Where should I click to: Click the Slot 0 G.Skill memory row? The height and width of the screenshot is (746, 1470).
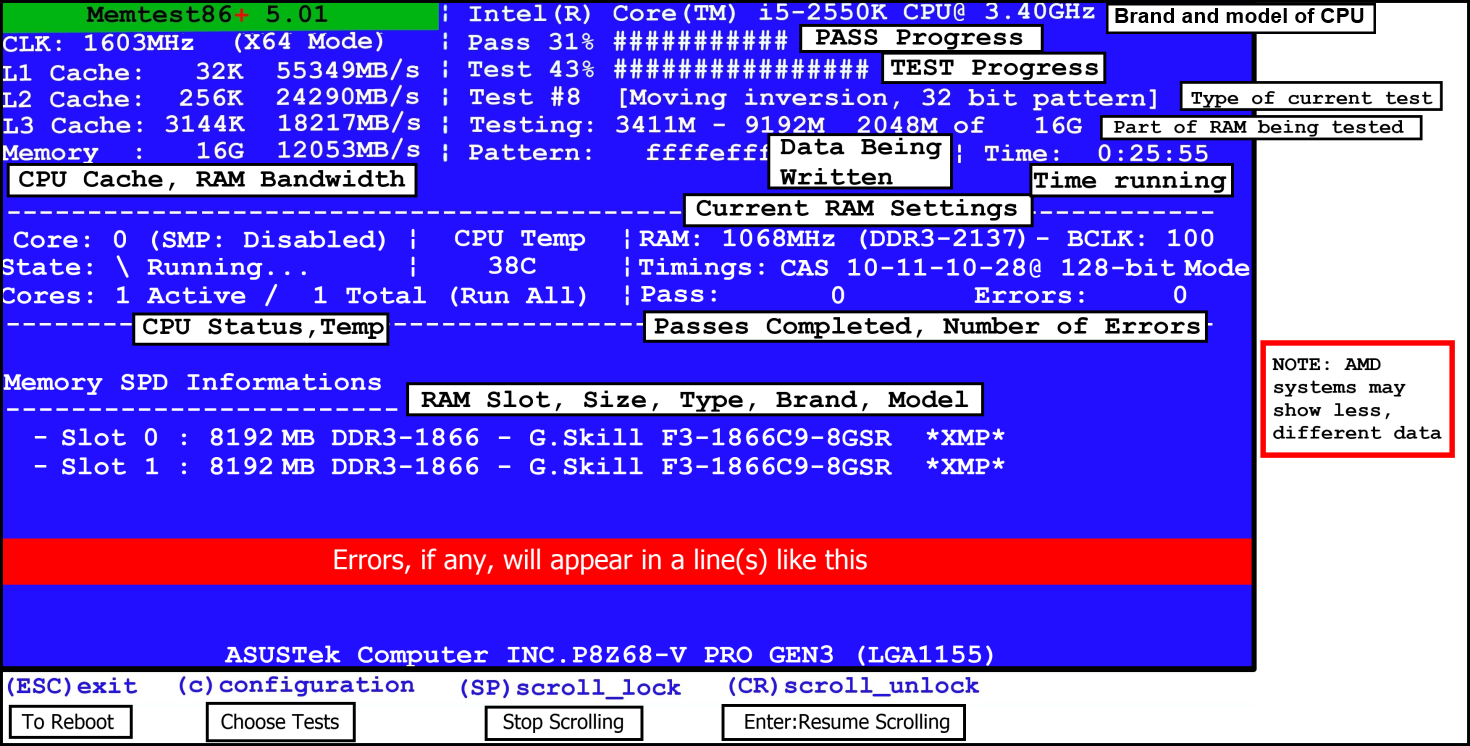519,438
